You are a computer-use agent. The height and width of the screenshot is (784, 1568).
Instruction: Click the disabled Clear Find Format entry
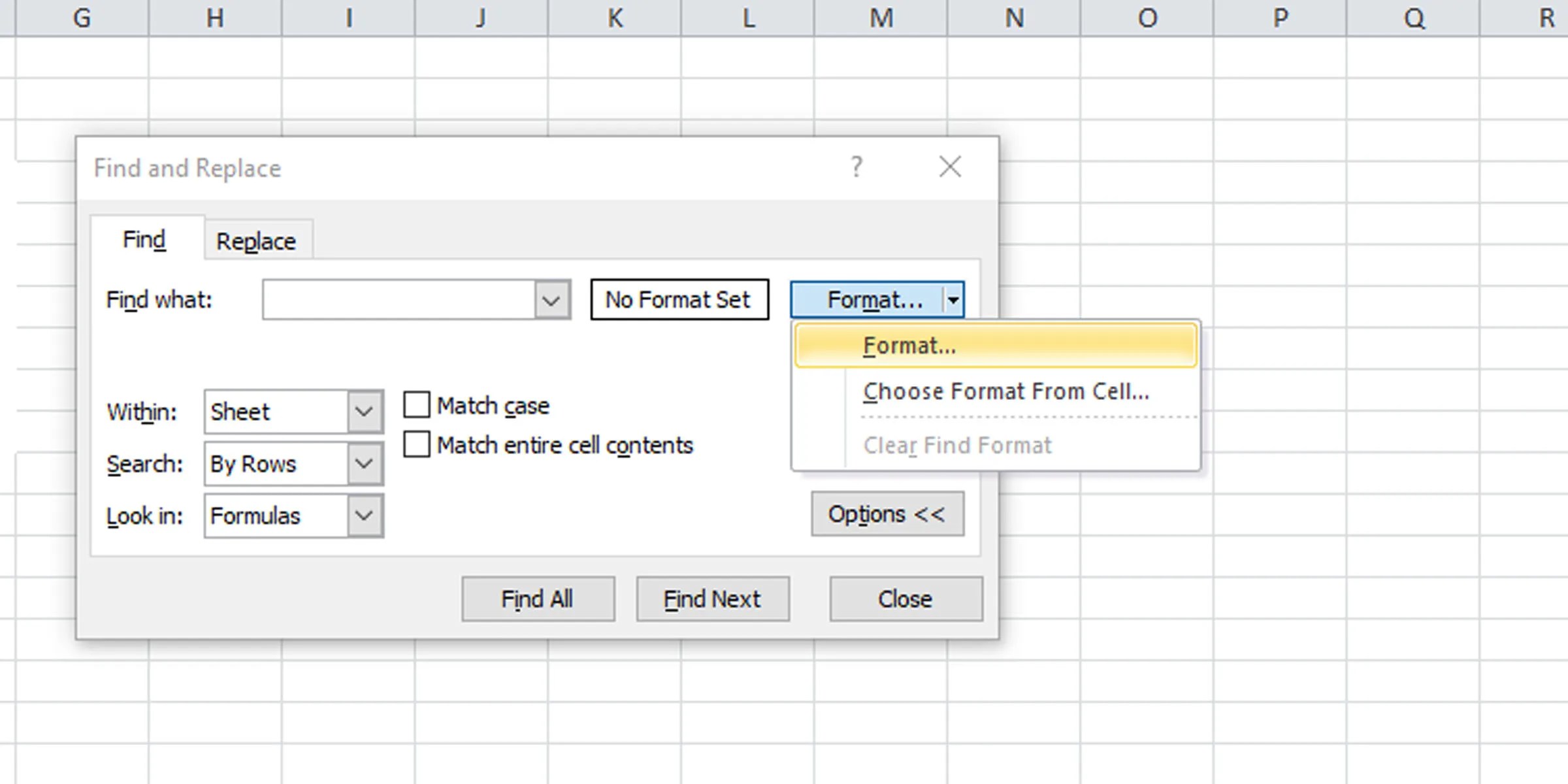[x=957, y=445]
